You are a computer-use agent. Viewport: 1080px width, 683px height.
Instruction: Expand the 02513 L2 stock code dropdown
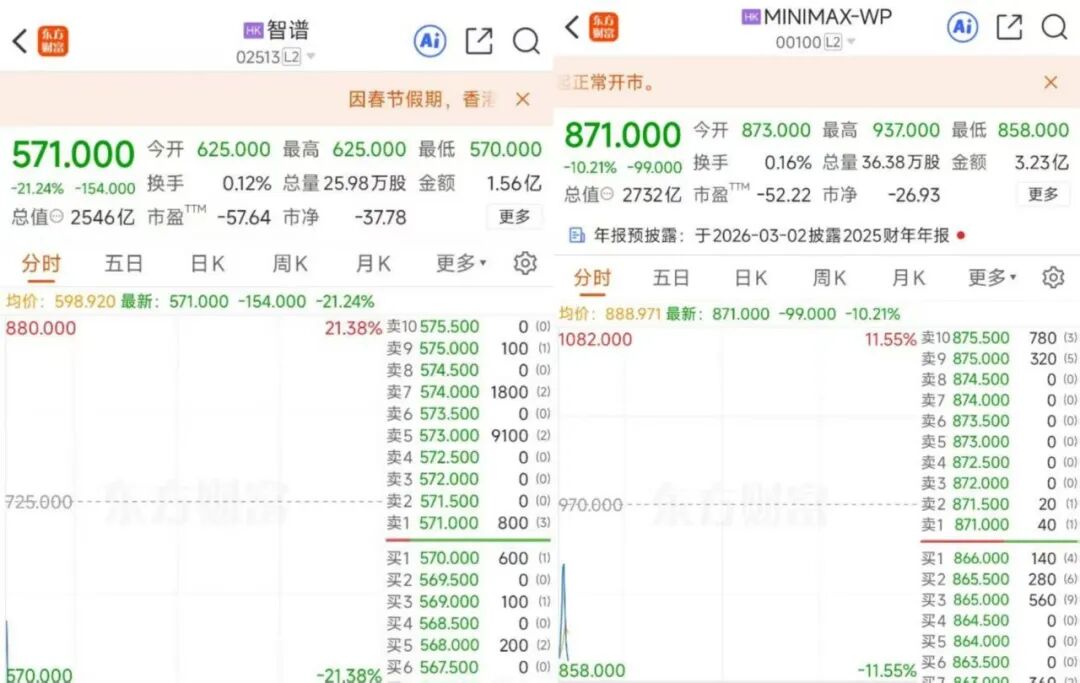point(311,56)
